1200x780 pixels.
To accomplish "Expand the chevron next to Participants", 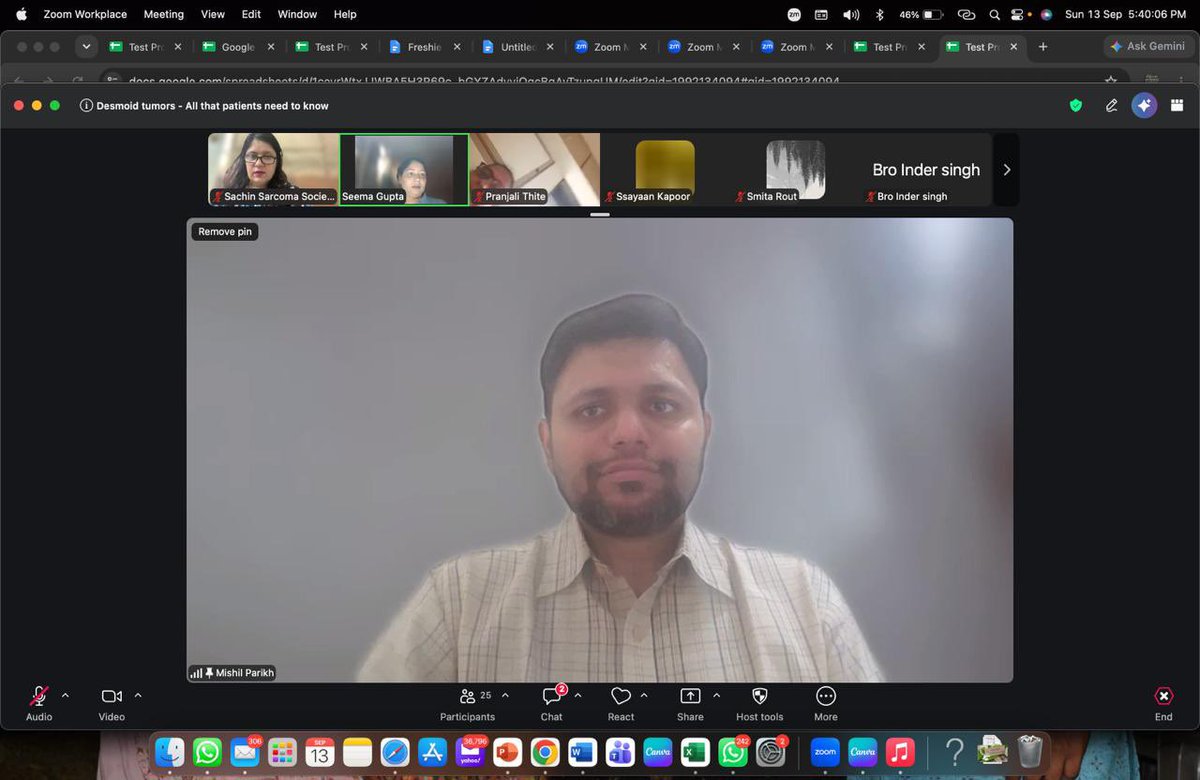I will pyautogui.click(x=505, y=695).
